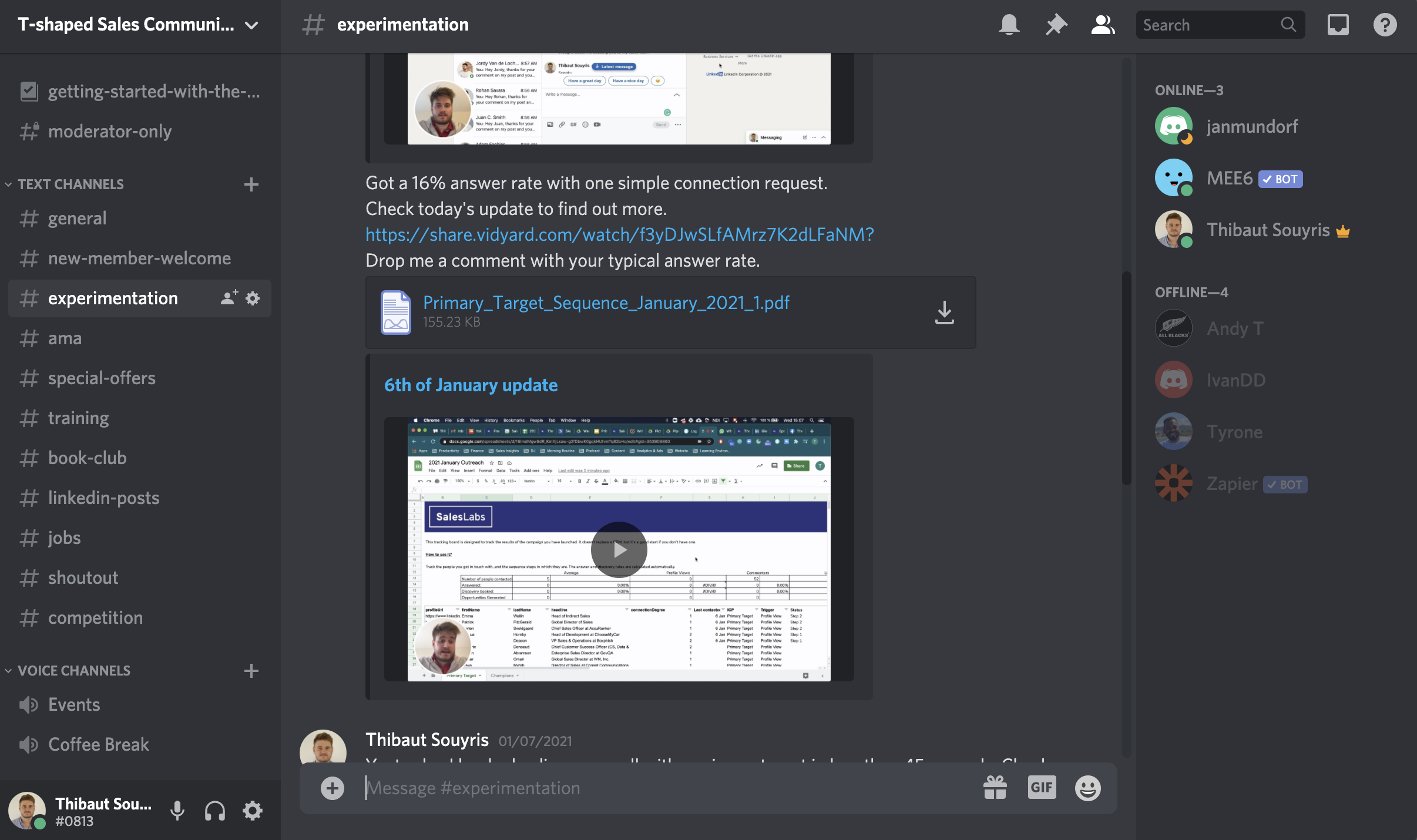Click the inbox/inbox tray icon
The width and height of the screenshot is (1417, 840).
point(1337,24)
